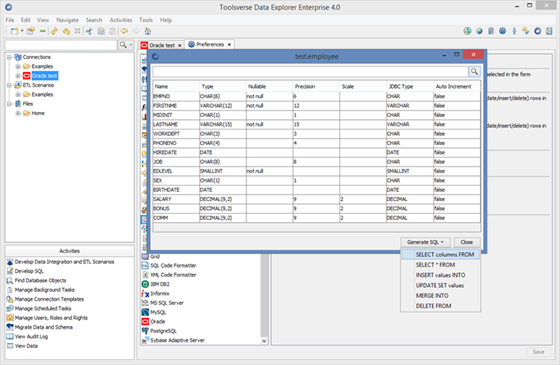
Task: Choose INSERT values INTO menu entry
Action: tap(440, 275)
